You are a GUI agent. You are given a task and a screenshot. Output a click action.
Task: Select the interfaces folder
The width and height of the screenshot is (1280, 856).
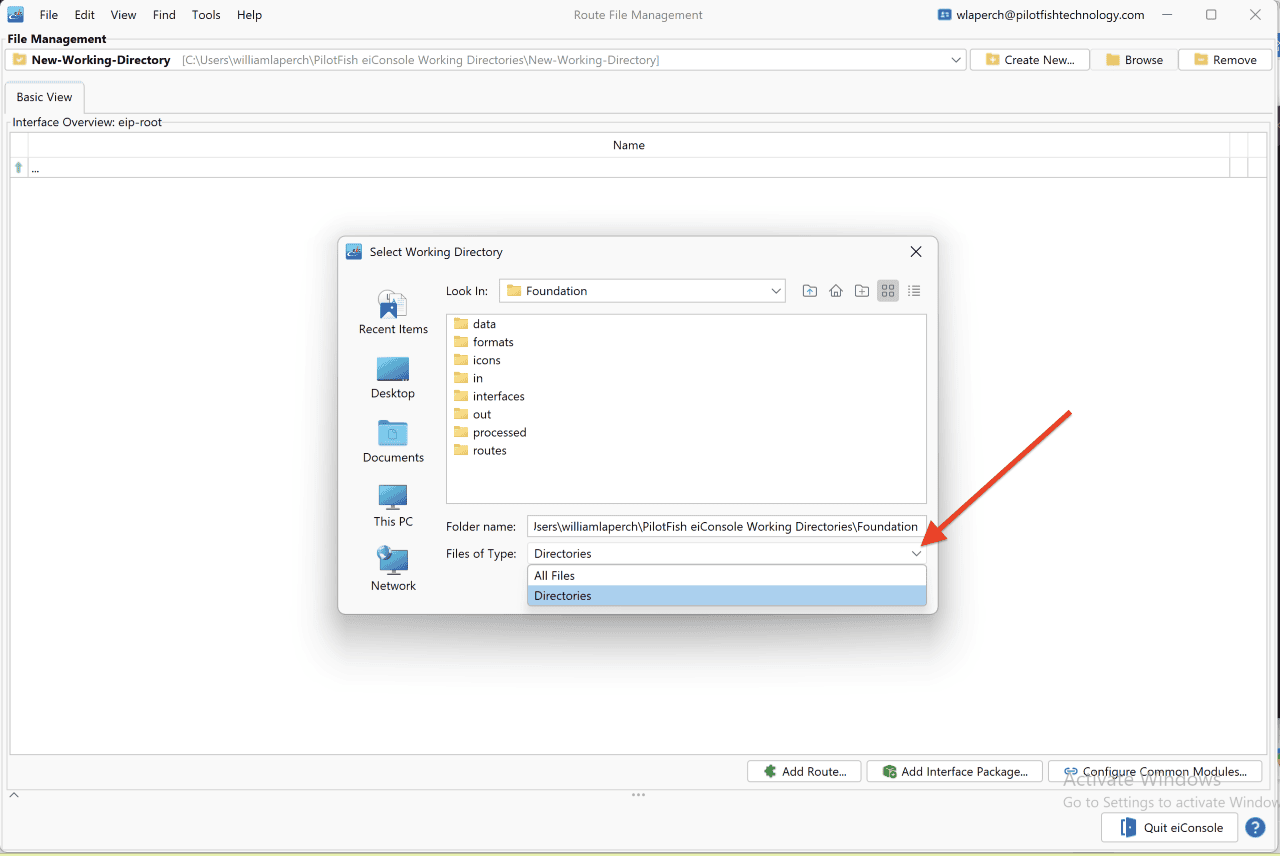pos(489,396)
